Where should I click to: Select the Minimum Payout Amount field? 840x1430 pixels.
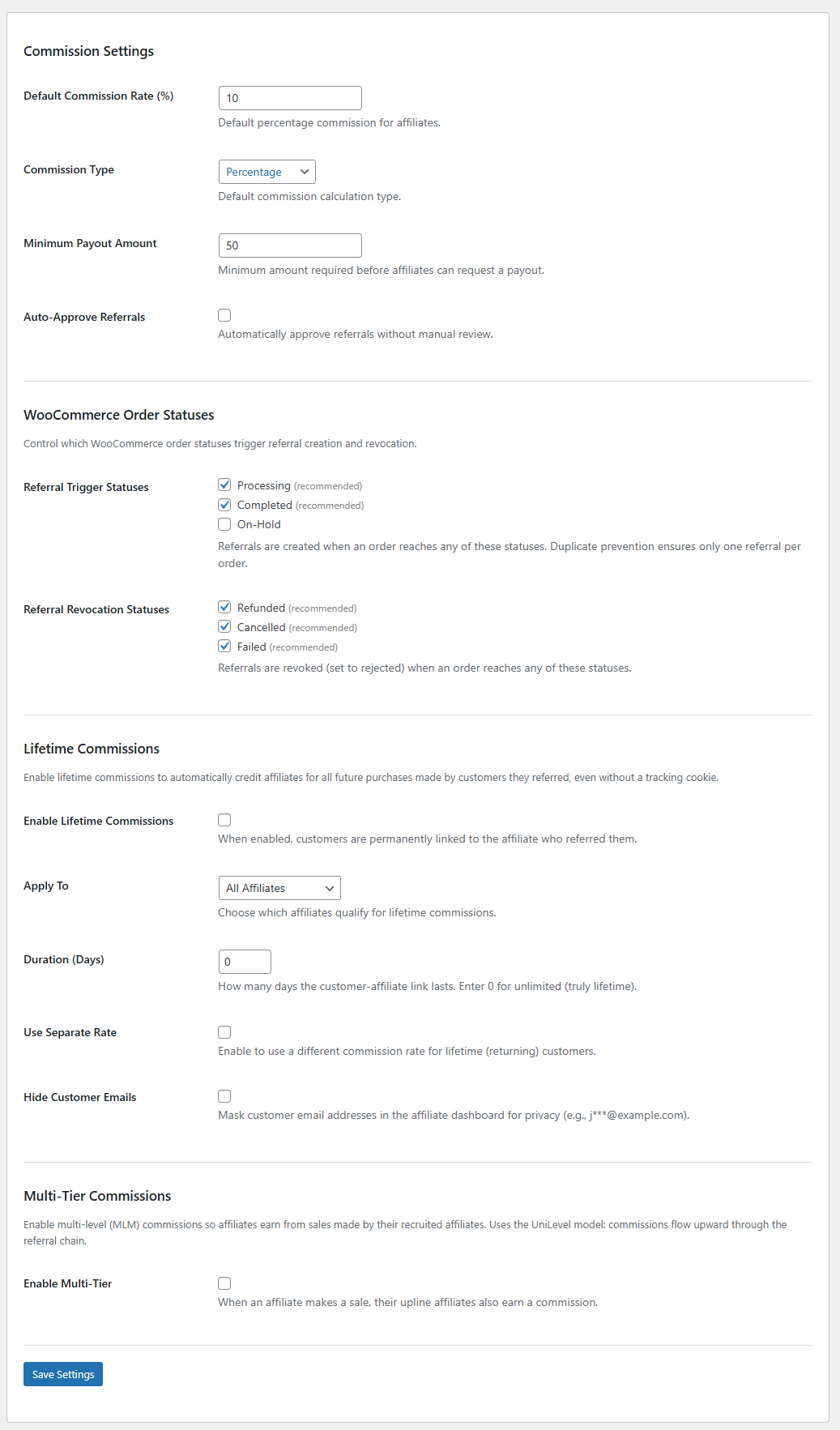pos(289,245)
